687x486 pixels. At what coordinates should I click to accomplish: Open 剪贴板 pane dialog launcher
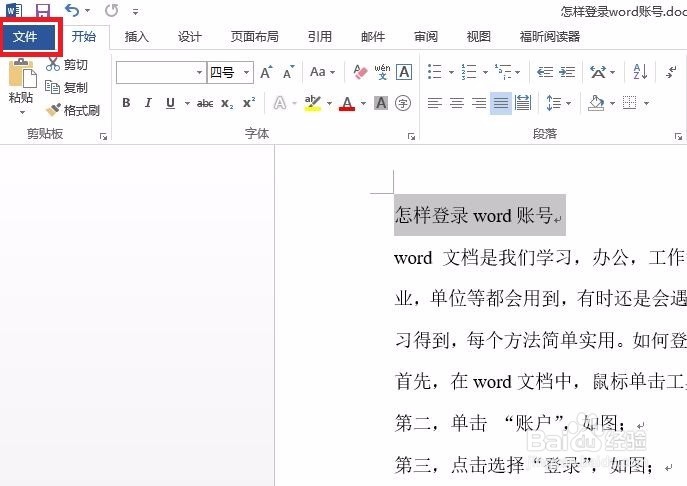tap(103, 137)
